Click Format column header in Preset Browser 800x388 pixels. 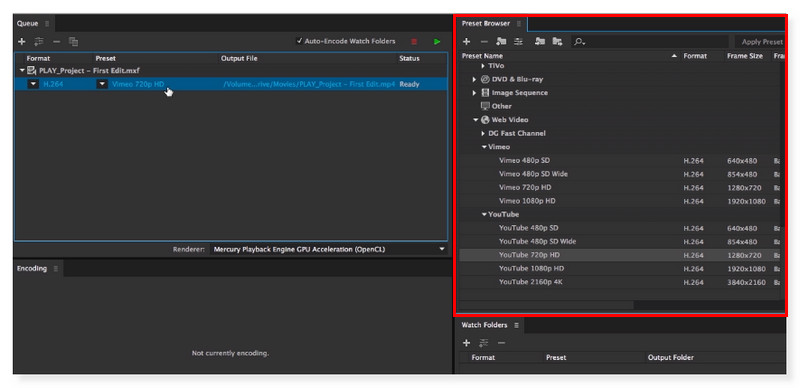pyautogui.click(x=695, y=56)
